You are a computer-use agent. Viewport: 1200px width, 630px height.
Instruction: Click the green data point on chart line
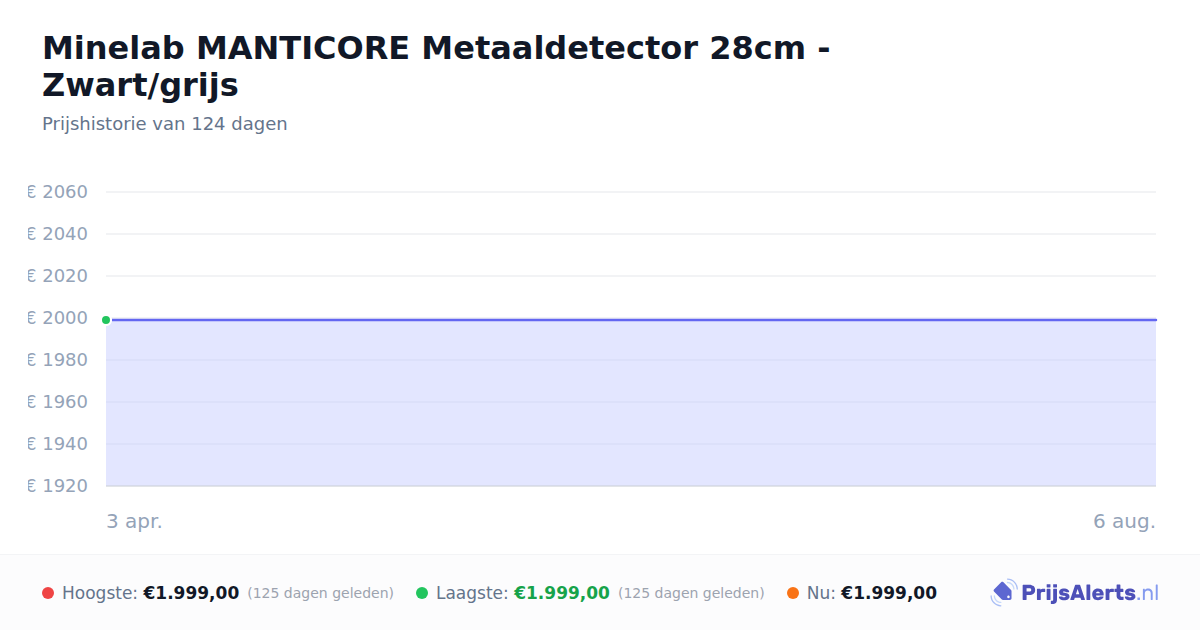[x=106, y=320]
